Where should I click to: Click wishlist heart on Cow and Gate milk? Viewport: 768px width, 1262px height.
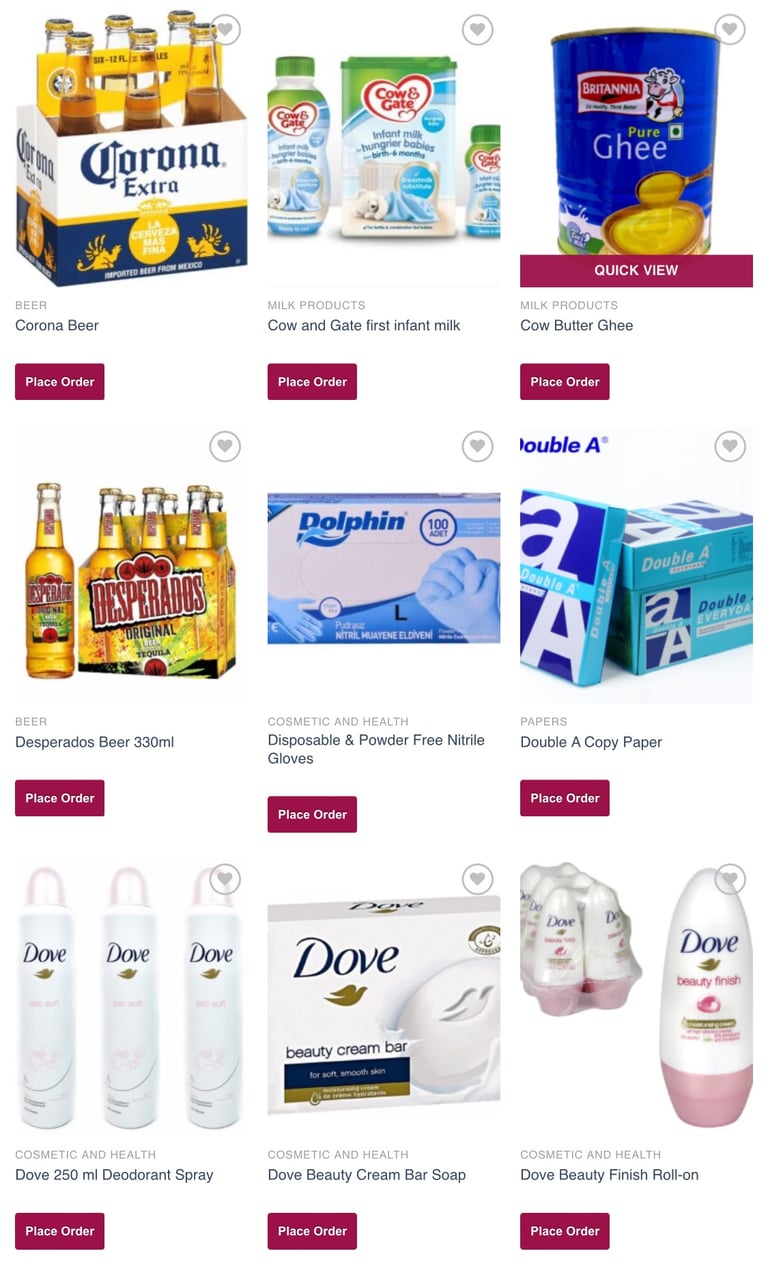coord(478,30)
